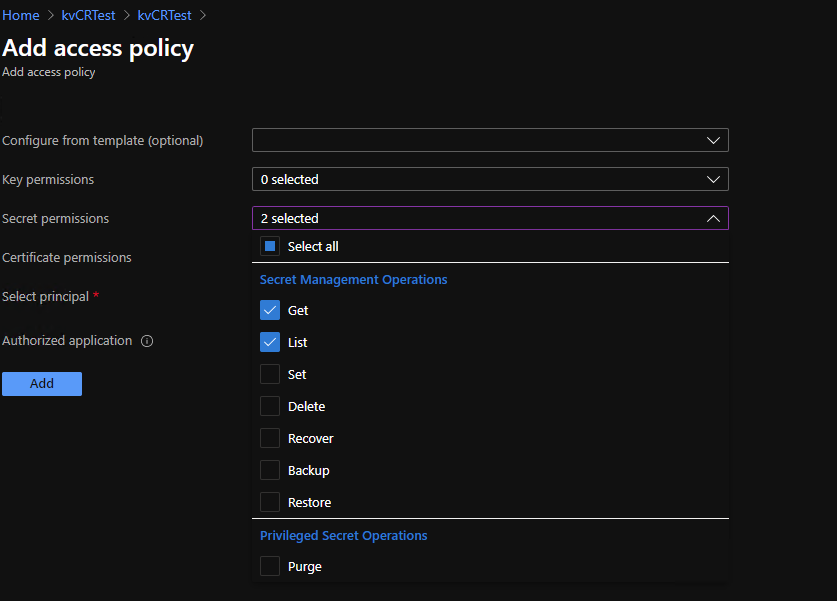837x601 pixels.
Task: Click the Authorized application info icon
Action: coord(147,341)
